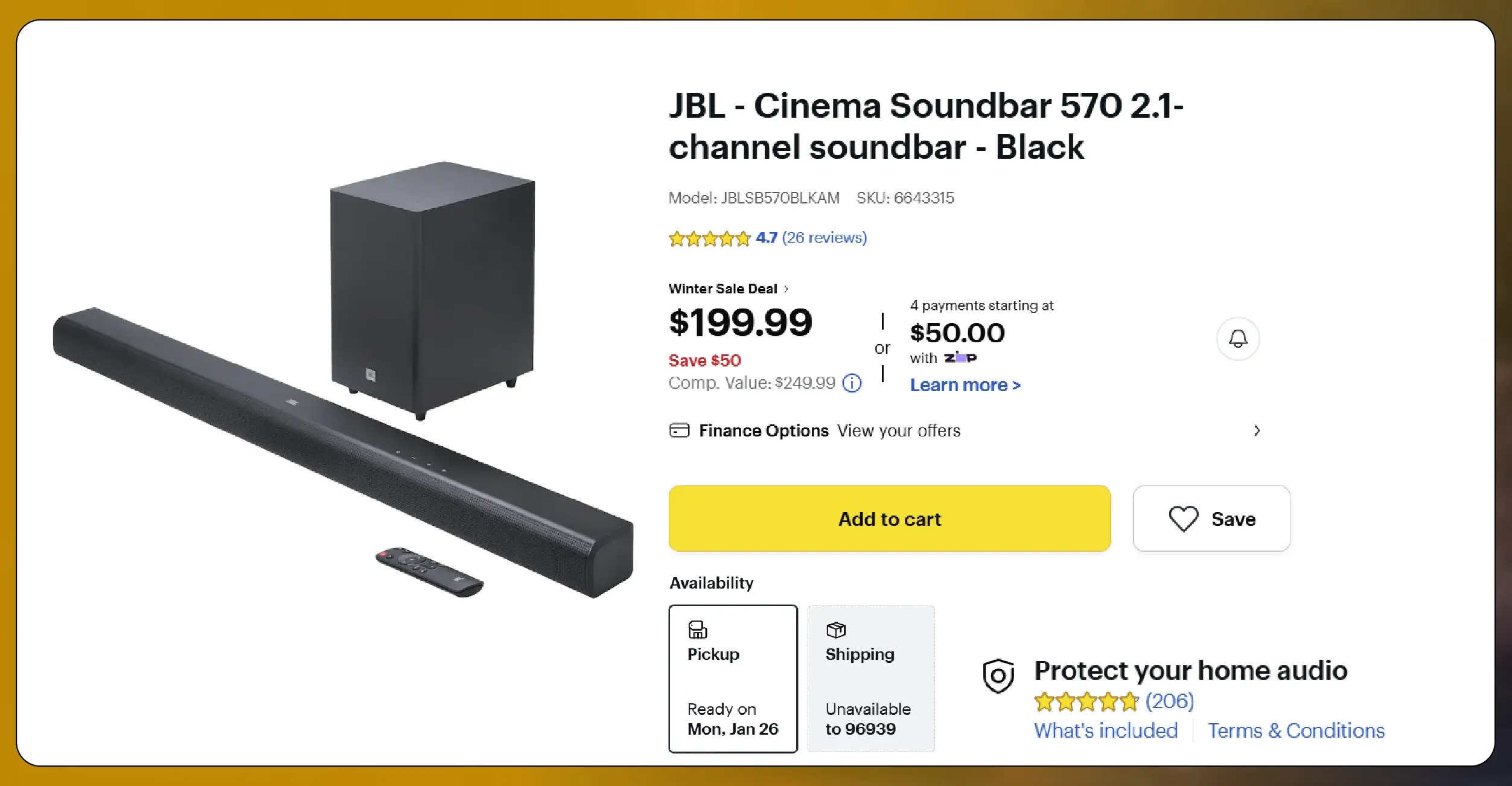Open the 26 reviews link
Image resolution: width=1512 pixels, height=786 pixels.
point(824,238)
